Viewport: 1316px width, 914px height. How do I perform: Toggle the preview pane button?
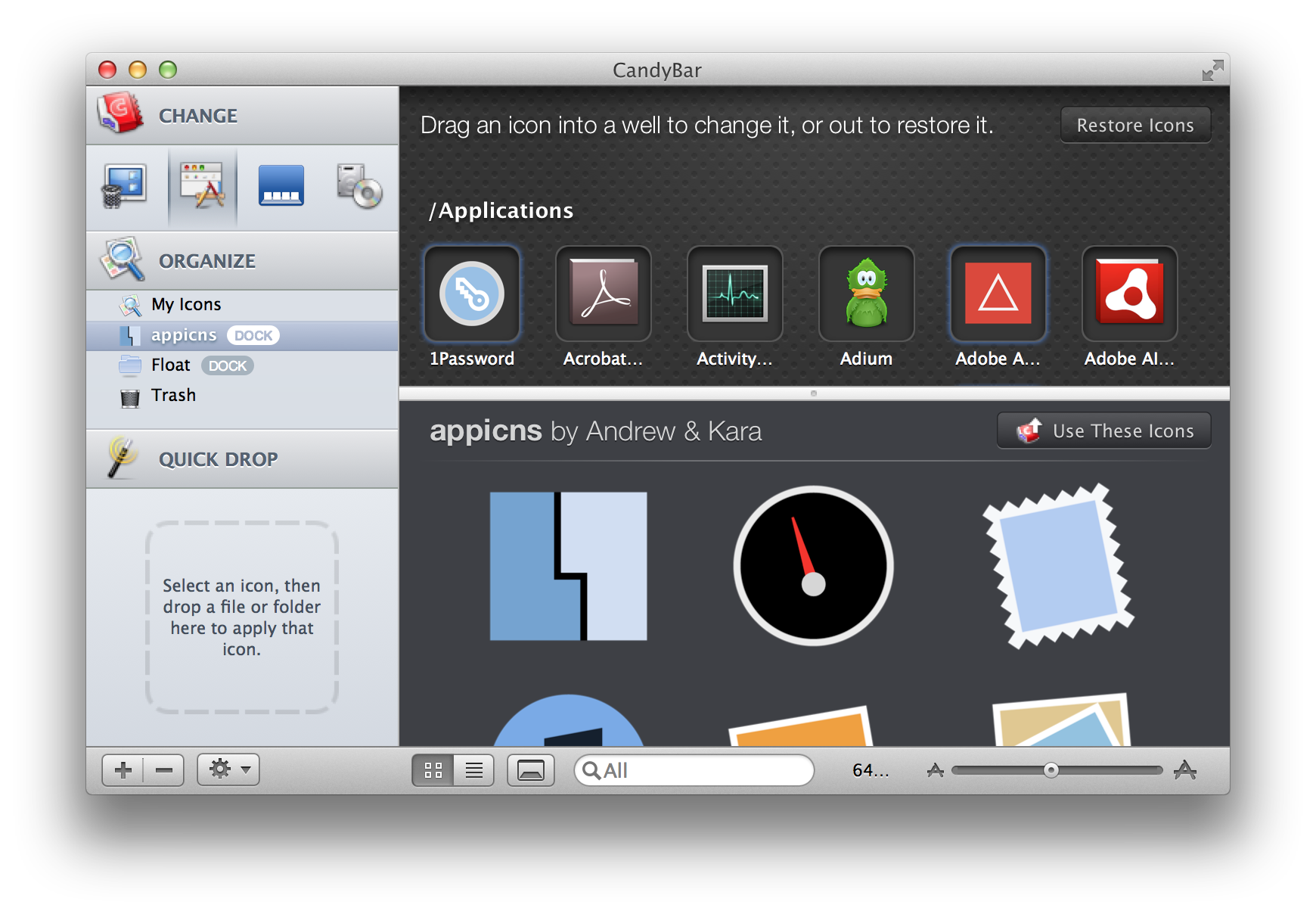(530, 770)
